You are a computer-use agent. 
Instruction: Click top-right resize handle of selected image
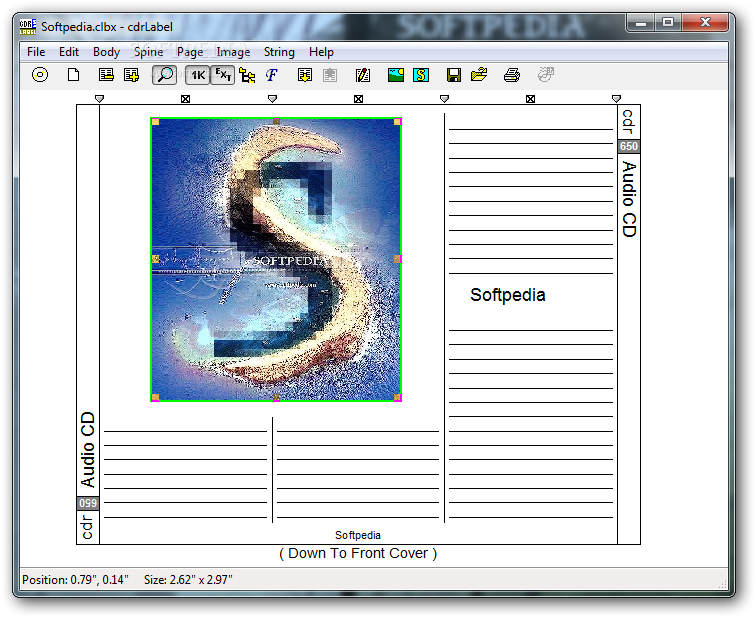tap(397, 122)
